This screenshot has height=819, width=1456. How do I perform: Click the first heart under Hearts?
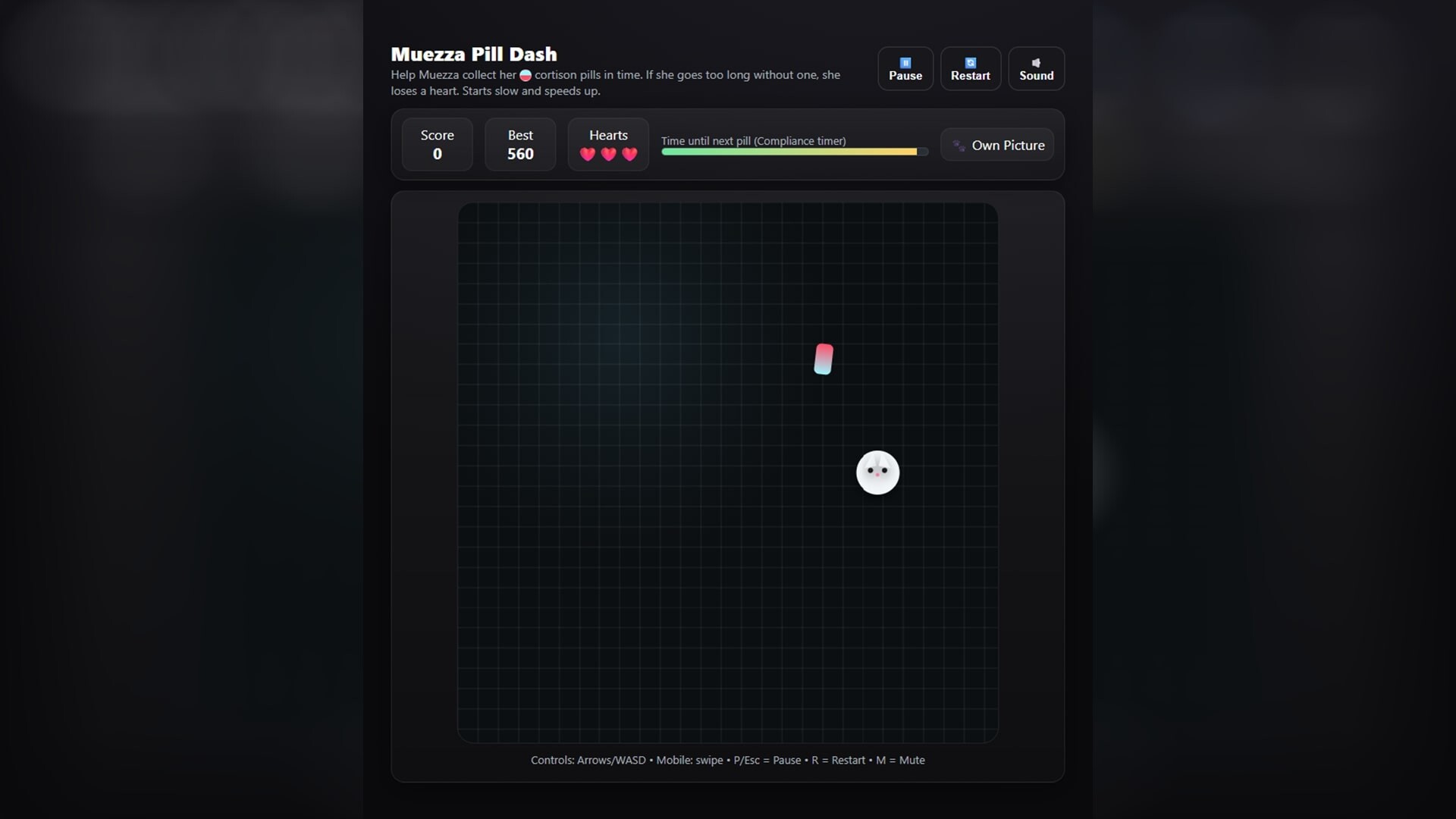point(588,154)
